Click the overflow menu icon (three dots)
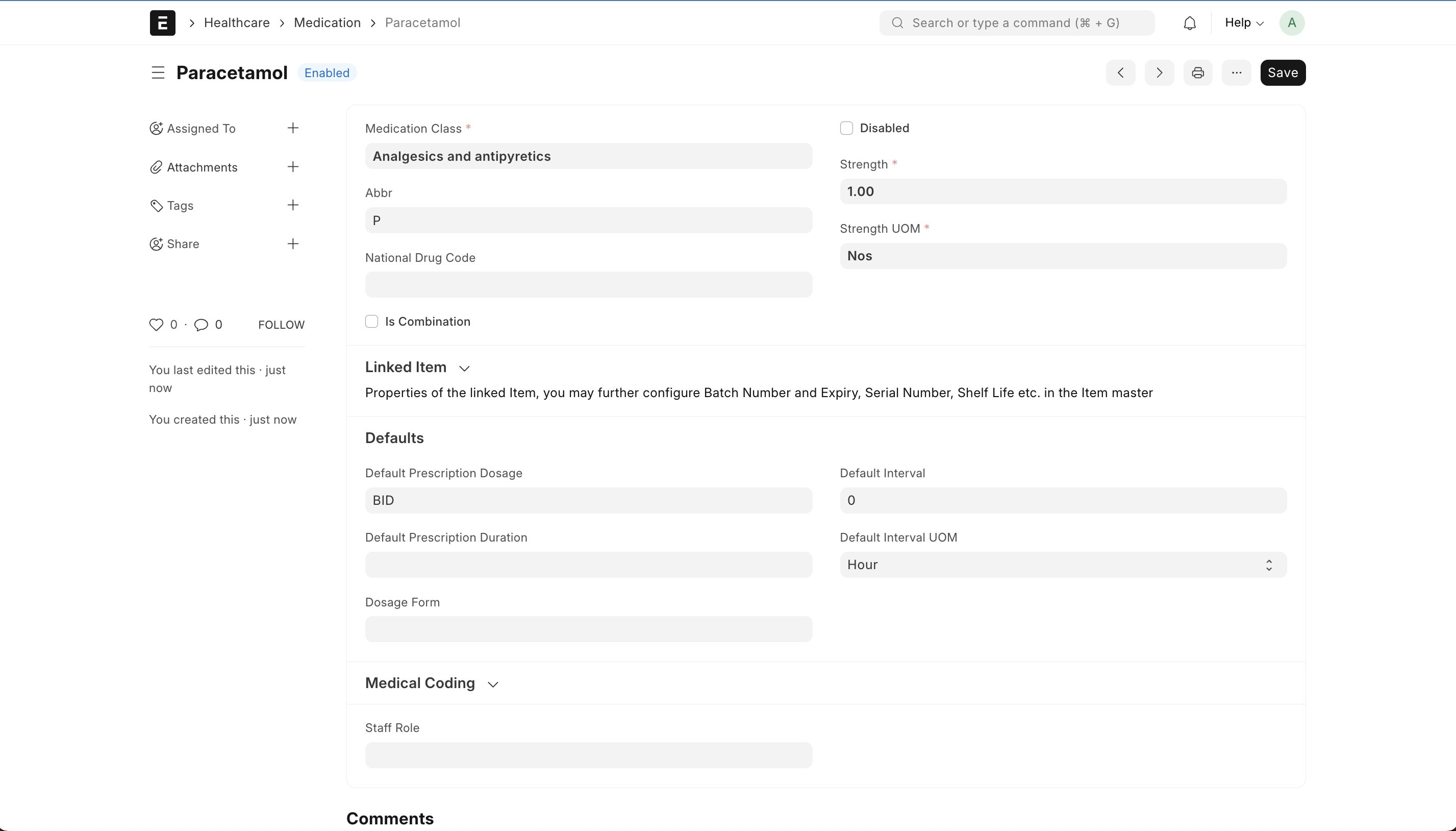This screenshot has width=1456, height=831. click(1237, 72)
